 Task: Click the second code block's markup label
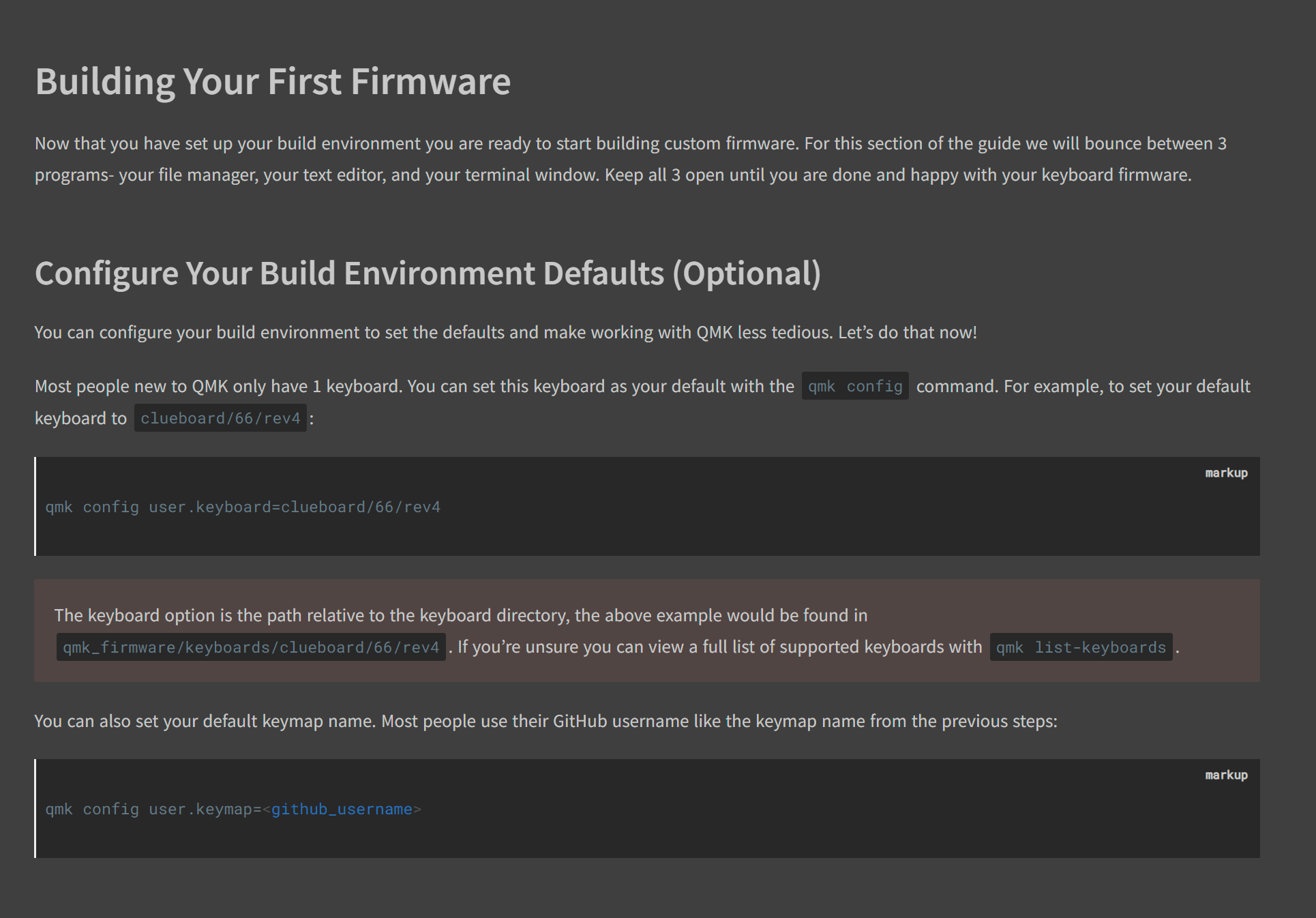point(1225,775)
